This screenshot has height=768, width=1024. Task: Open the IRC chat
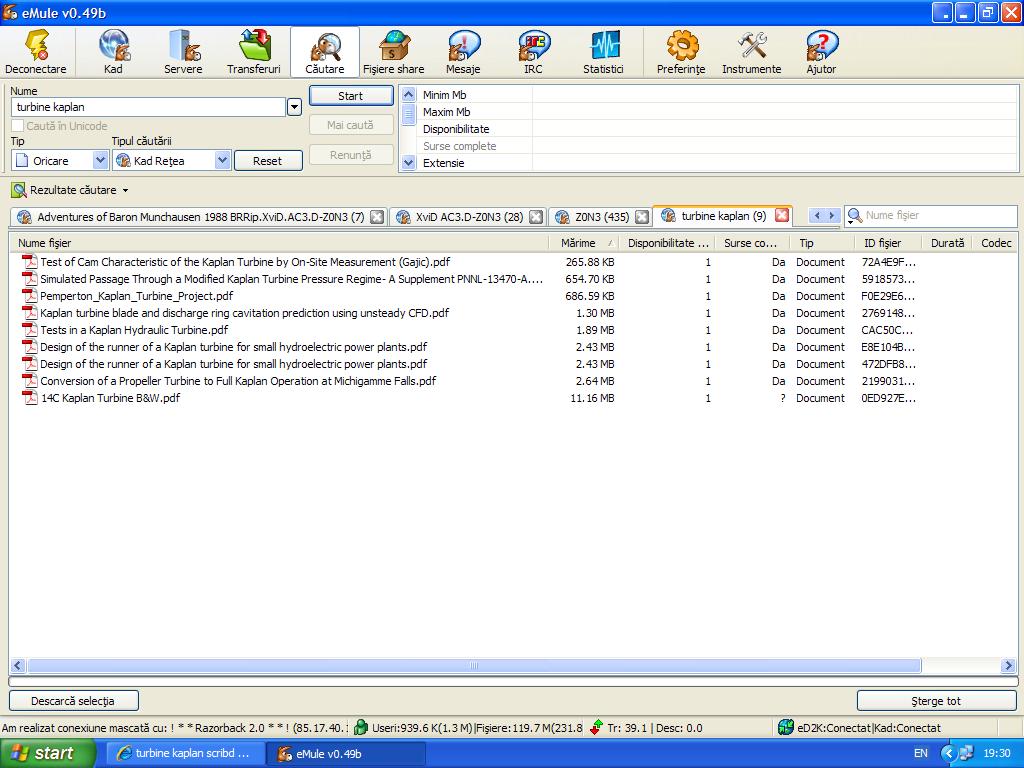click(533, 51)
